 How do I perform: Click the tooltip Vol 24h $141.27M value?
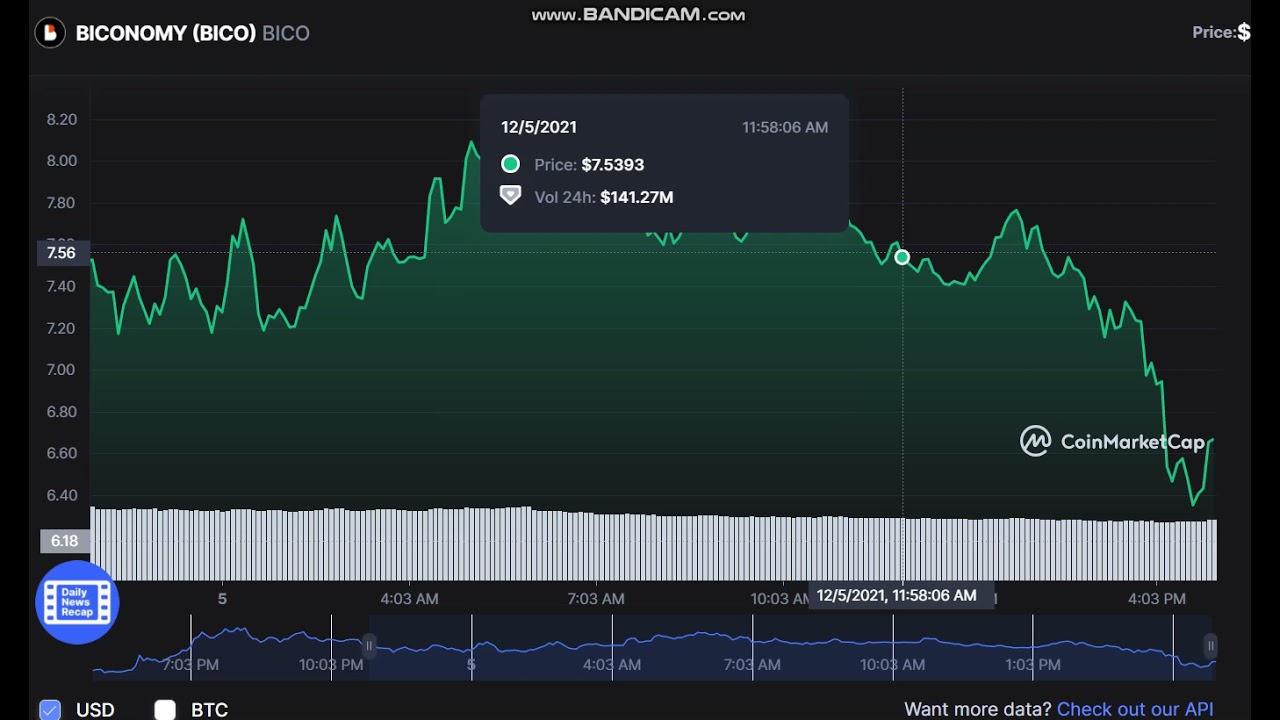(x=637, y=197)
